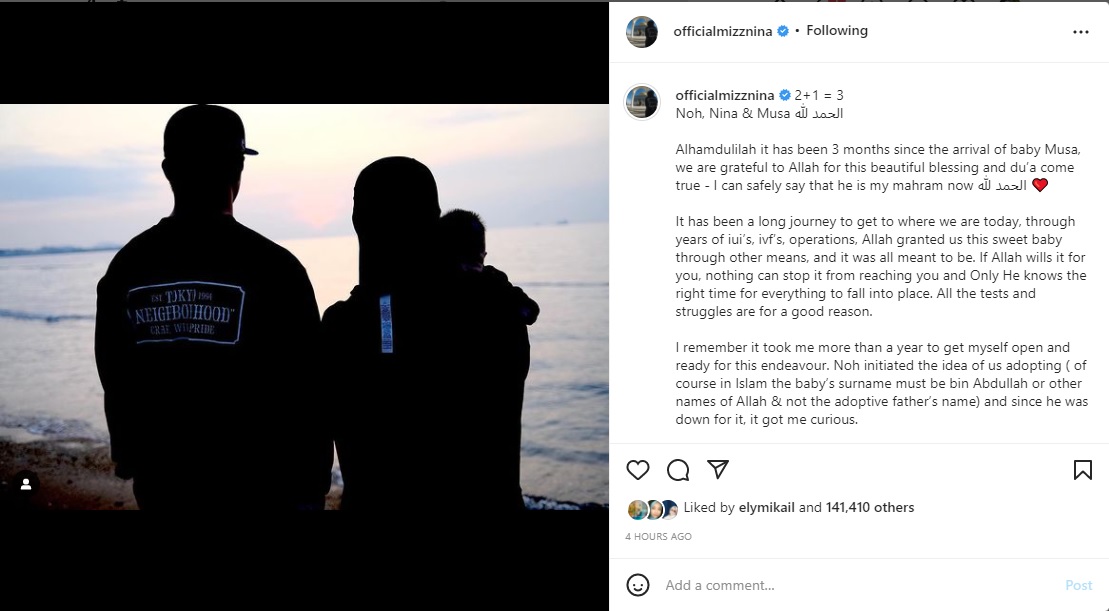The image size is (1109, 611).
Task: Open comments via the speech bubble icon
Action: pyautogui.click(x=678, y=470)
